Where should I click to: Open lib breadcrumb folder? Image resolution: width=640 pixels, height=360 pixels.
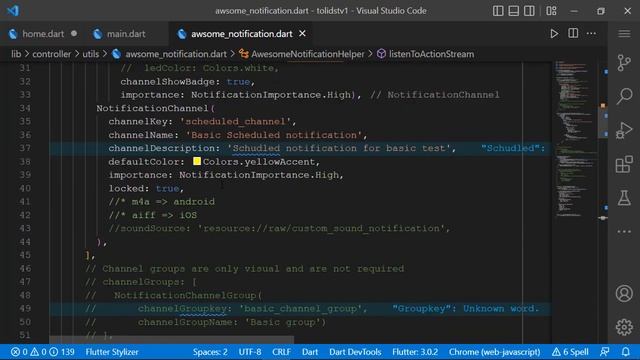[16, 54]
